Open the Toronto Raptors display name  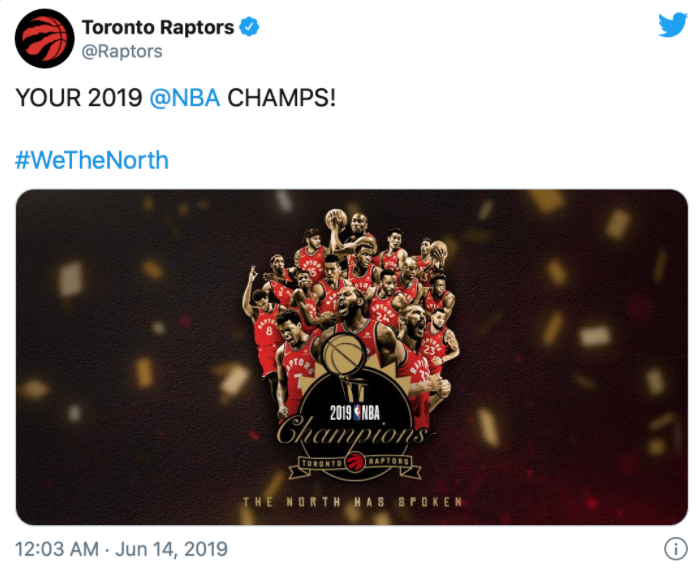(158, 27)
